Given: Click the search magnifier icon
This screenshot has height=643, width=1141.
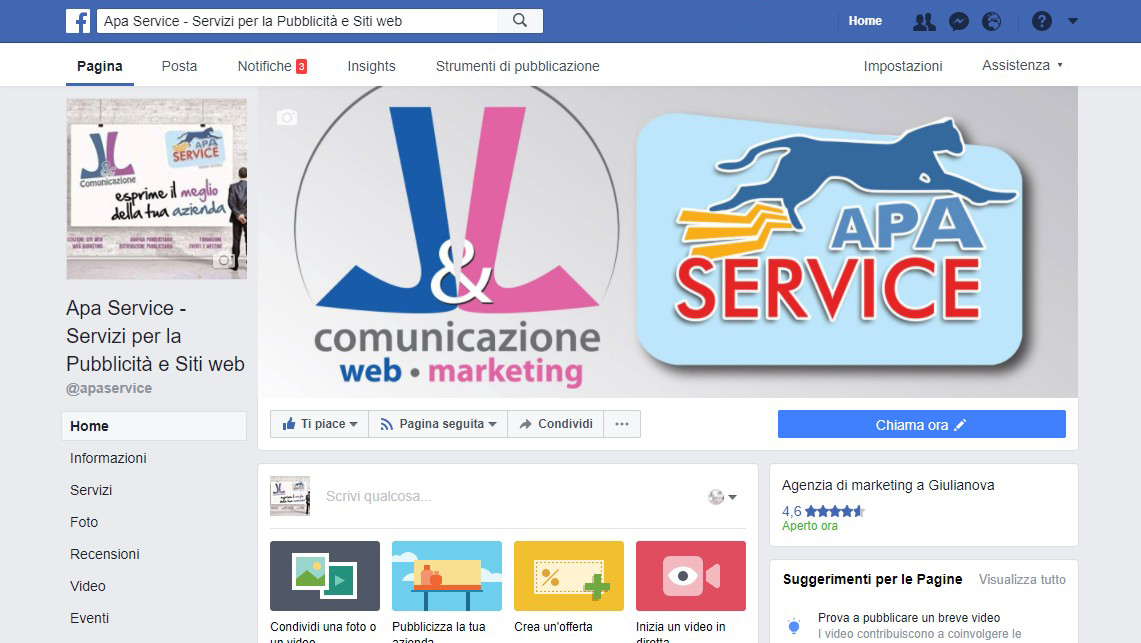Looking at the screenshot, I should point(520,21).
